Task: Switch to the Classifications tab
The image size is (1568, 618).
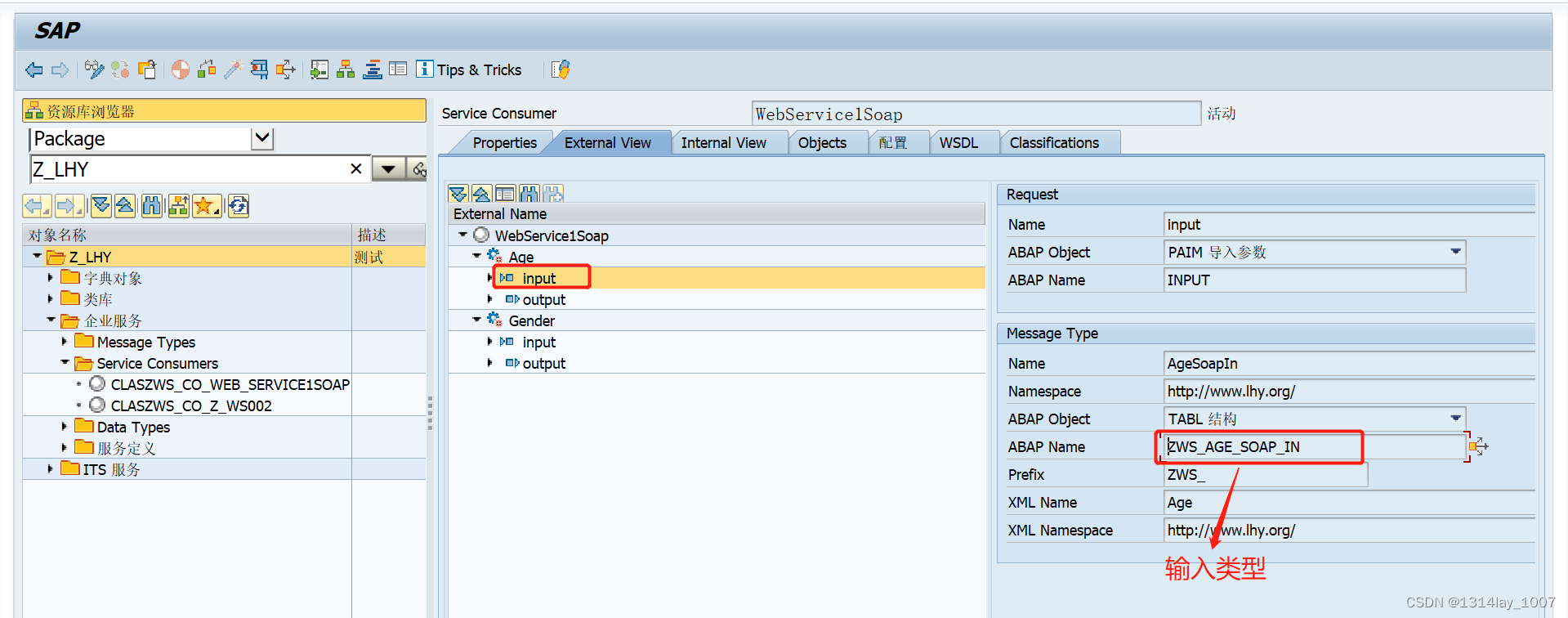Action: (1054, 143)
